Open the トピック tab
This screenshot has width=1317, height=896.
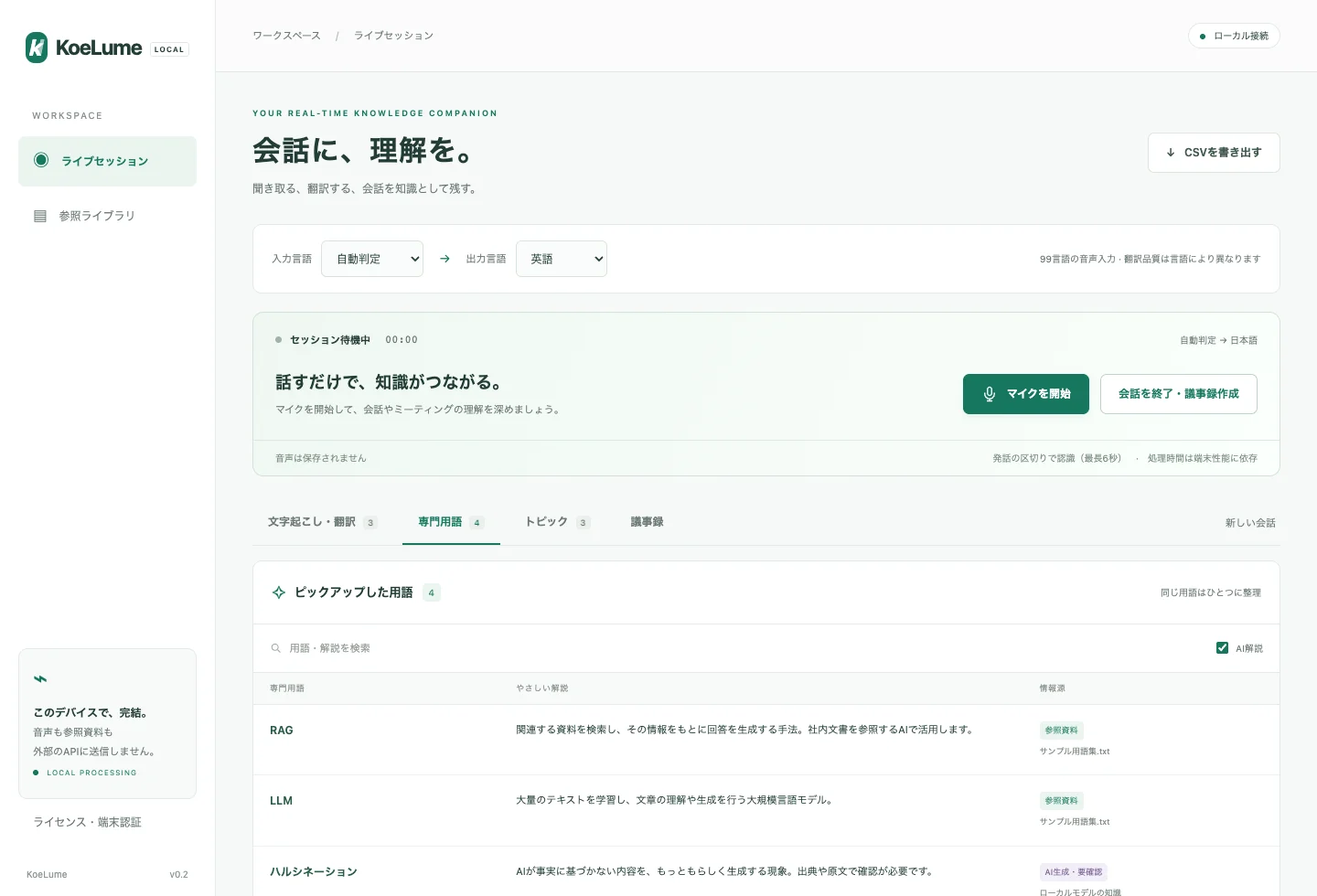point(557,522)
